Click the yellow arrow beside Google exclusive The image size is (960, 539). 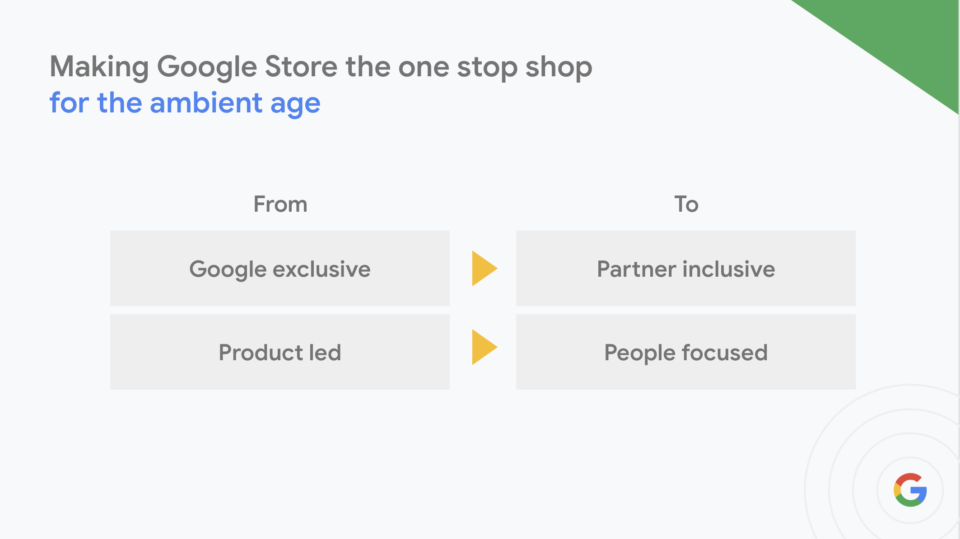point(484,268)
